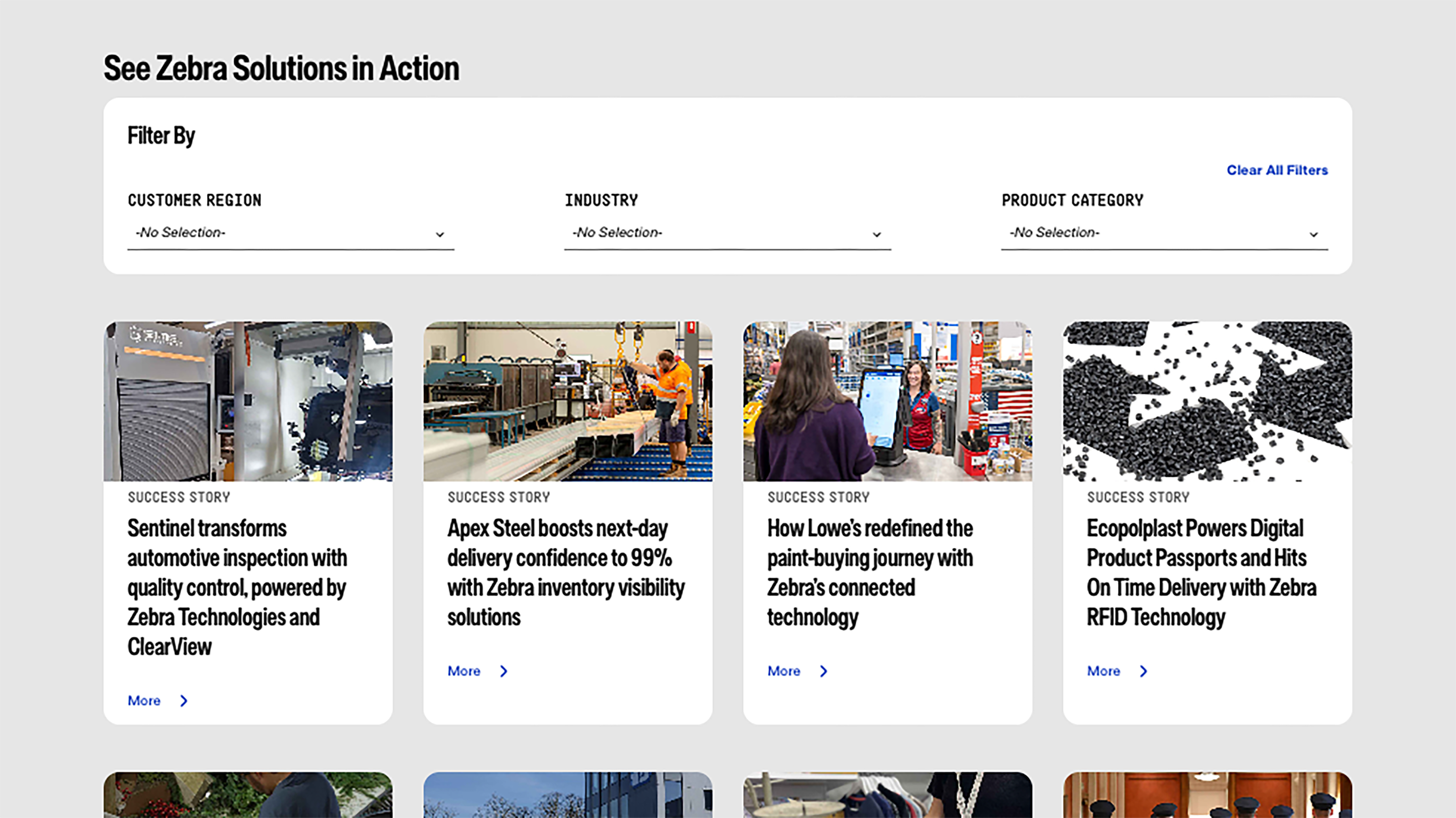Click More under the Ecopolplast RFID story

(1103, 671)
